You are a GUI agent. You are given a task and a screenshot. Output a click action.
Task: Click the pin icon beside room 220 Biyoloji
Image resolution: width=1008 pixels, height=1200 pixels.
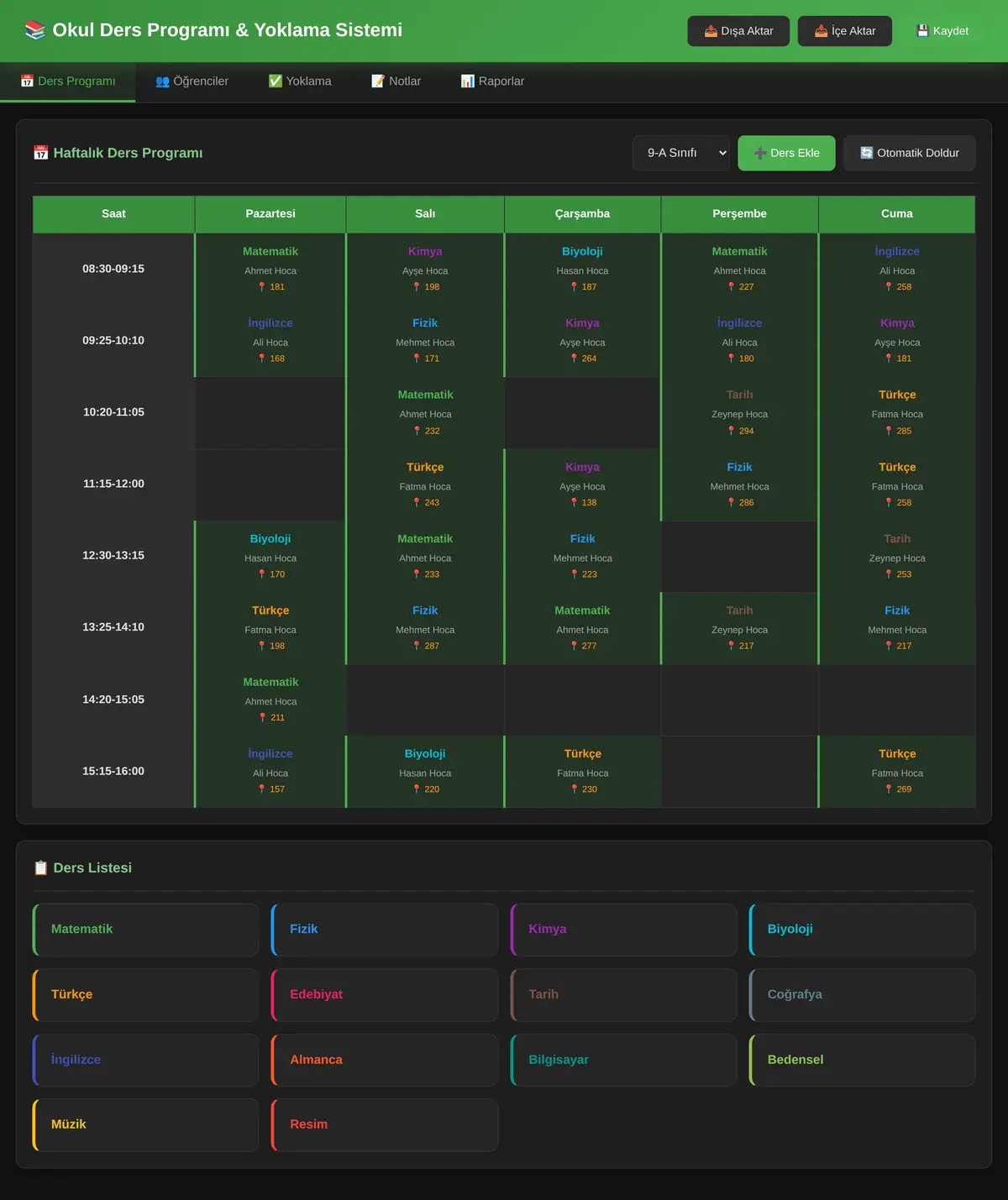(x=417, y=789)
